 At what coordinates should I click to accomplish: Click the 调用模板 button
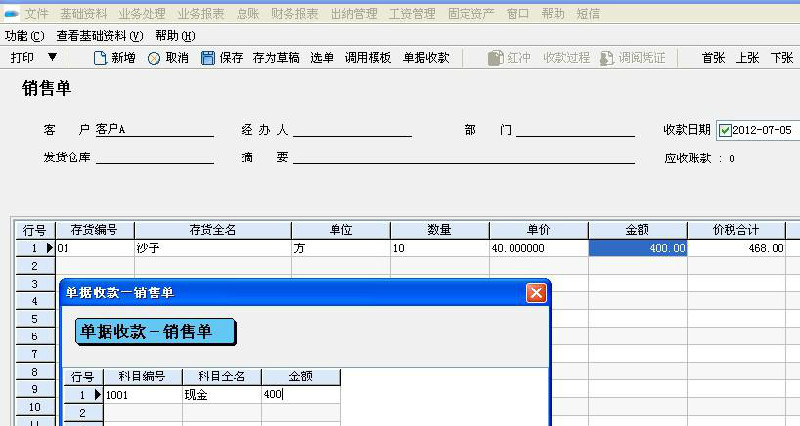pyautogui.click(x=368, y=58)
